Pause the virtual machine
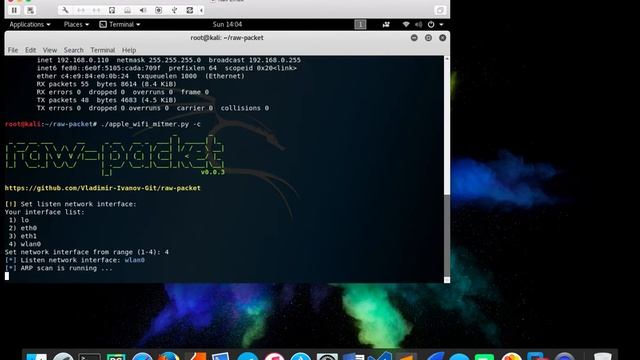 coord(14,10)
